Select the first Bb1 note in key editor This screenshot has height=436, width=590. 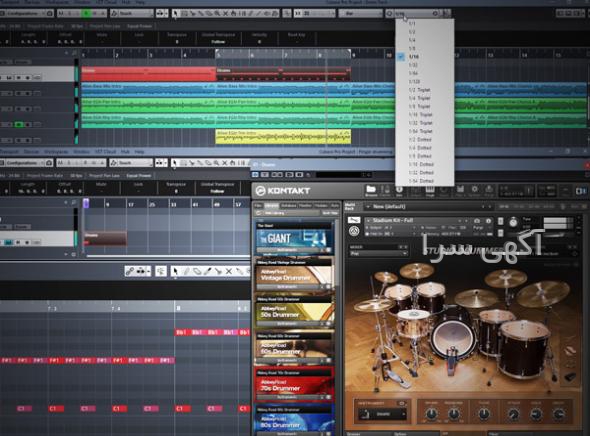pos(181,332)
